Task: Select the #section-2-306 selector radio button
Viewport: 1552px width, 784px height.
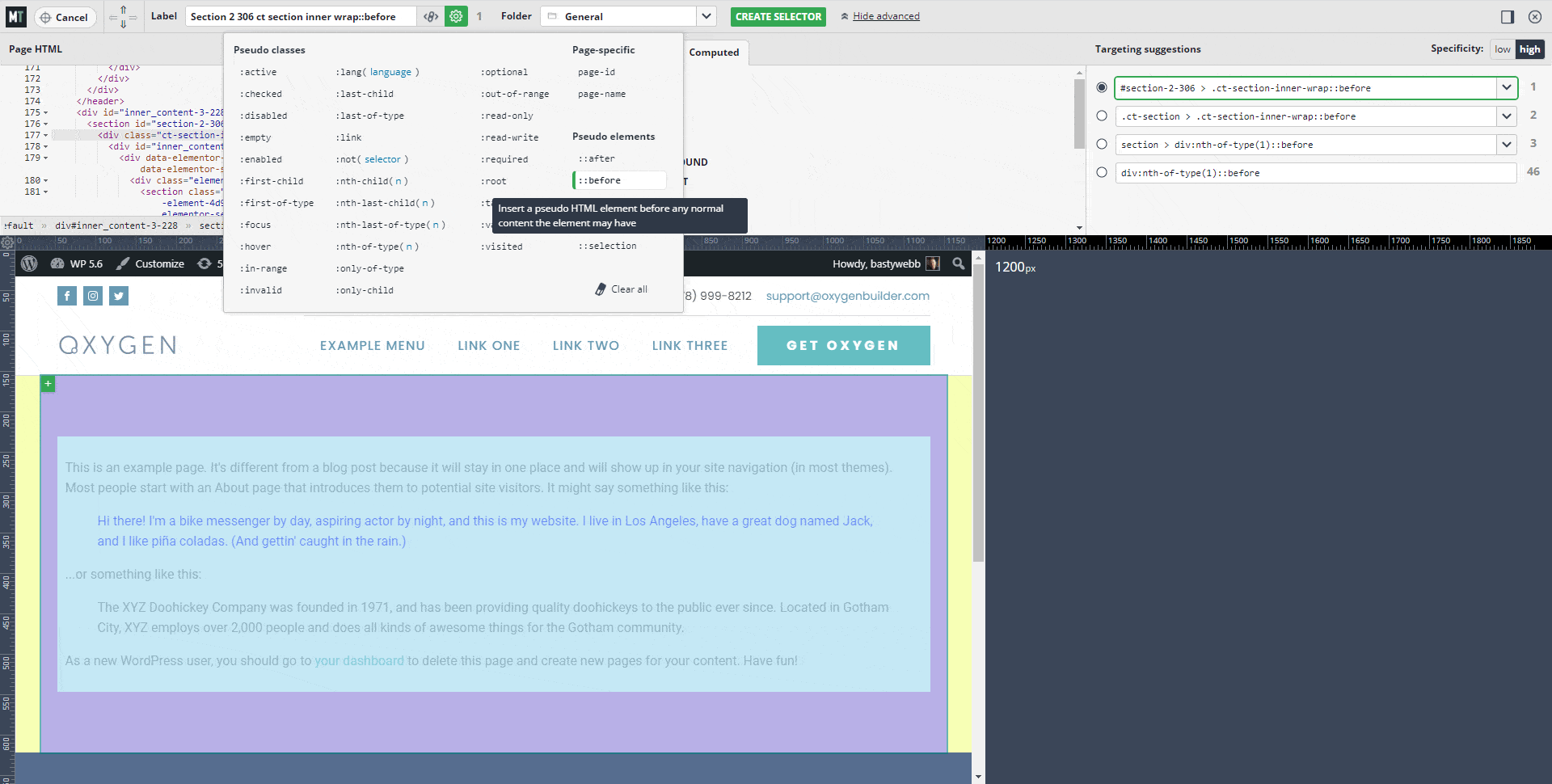Action: 1102,87
